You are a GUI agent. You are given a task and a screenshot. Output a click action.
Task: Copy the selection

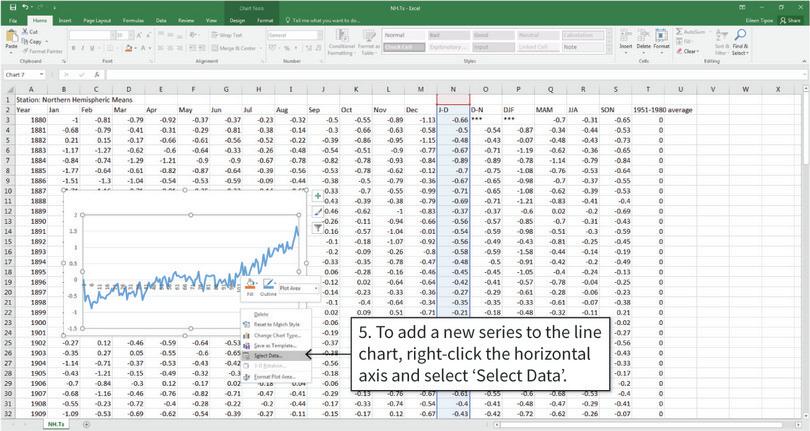32,41
